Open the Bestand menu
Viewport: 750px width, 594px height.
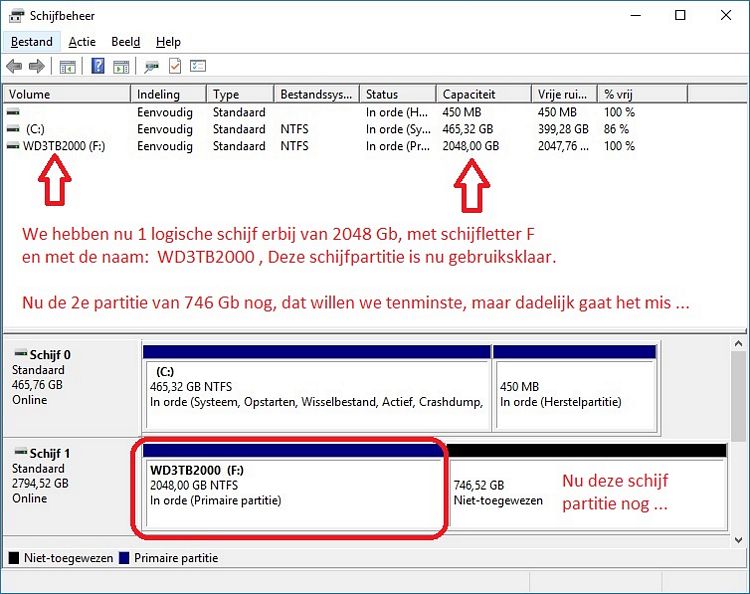click(32, 42)
